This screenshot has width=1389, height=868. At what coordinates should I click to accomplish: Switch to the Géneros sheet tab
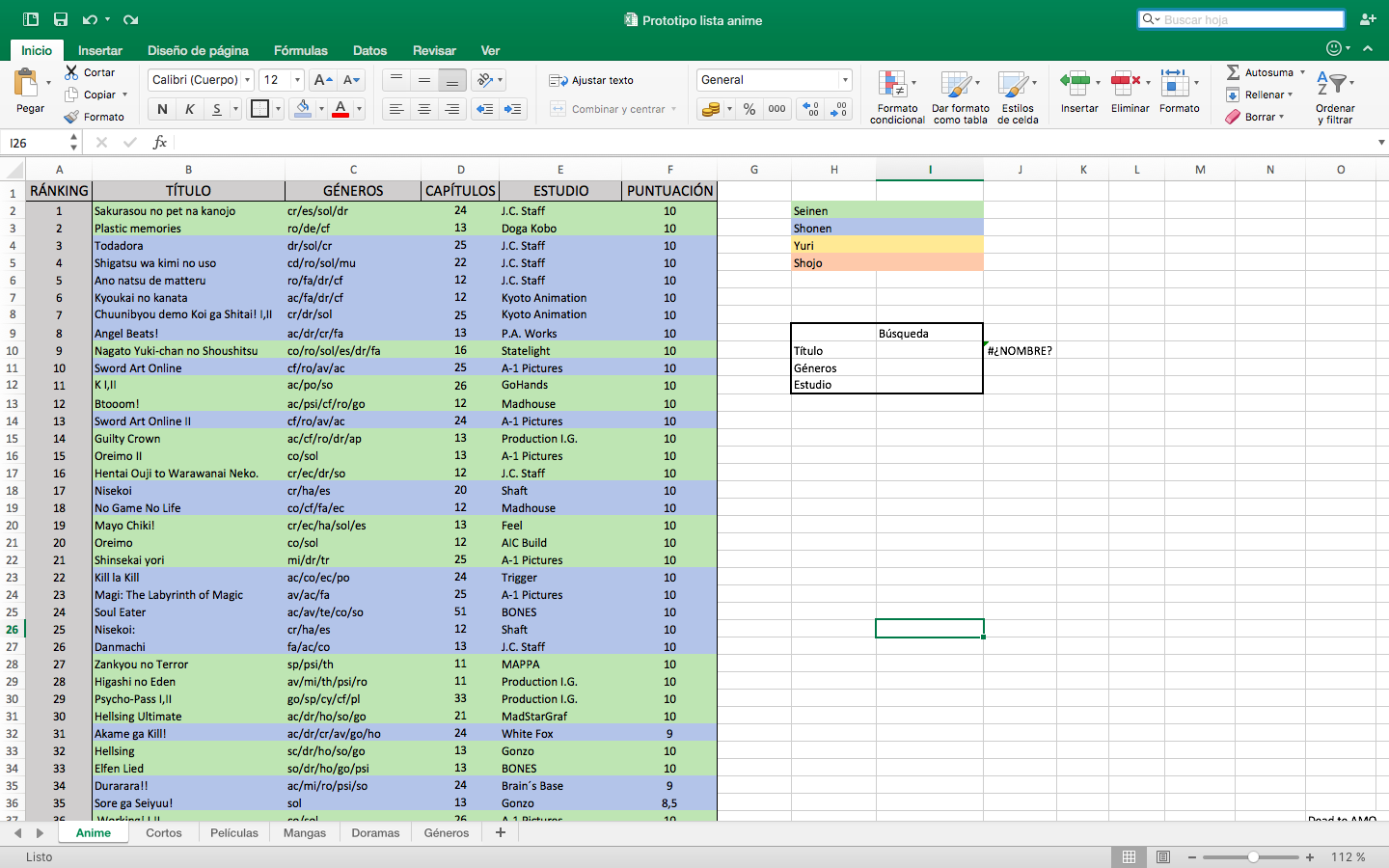pos(447,832)
